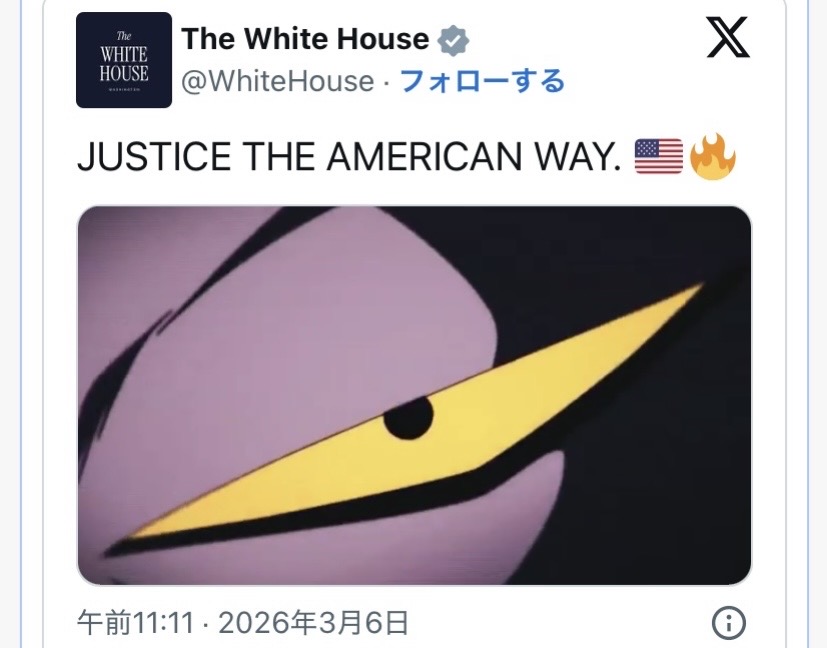The height and width of the screenshot is (648, 827).
Task: Play the embedded anime eye video
Action: pyautogui.click(x=414, y=395)
